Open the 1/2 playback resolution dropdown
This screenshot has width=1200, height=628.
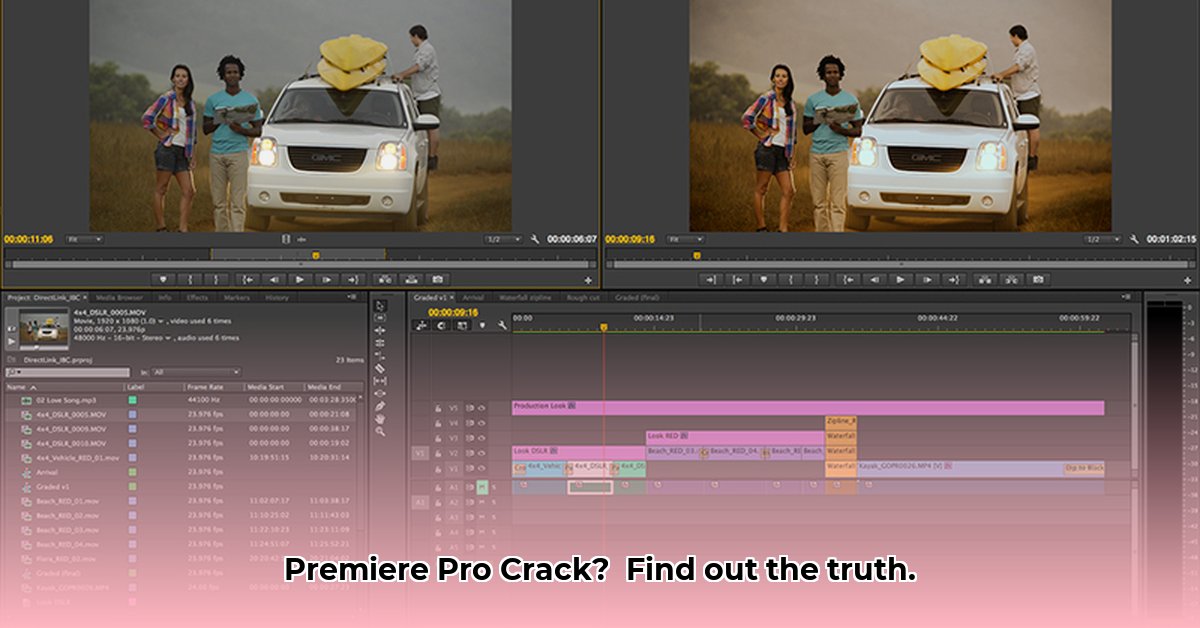point(496,239)
